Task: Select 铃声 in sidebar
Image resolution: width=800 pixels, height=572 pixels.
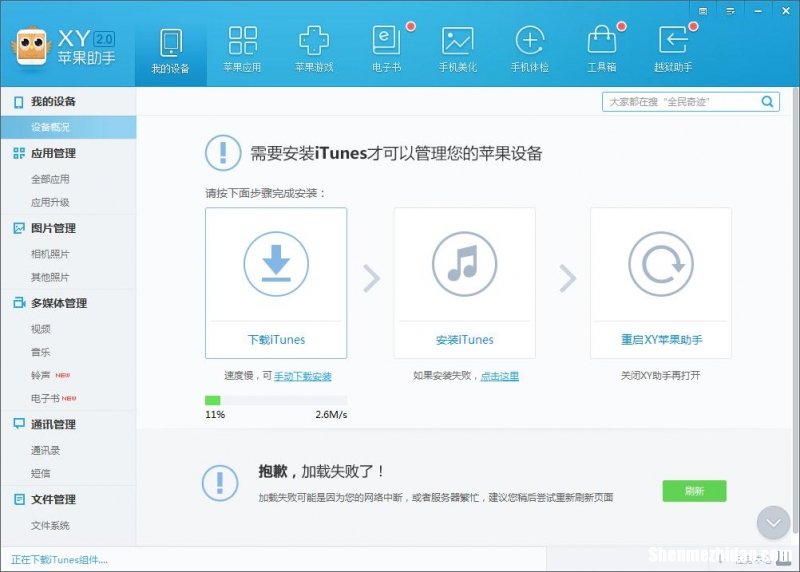Action: (x=41, y=376)
